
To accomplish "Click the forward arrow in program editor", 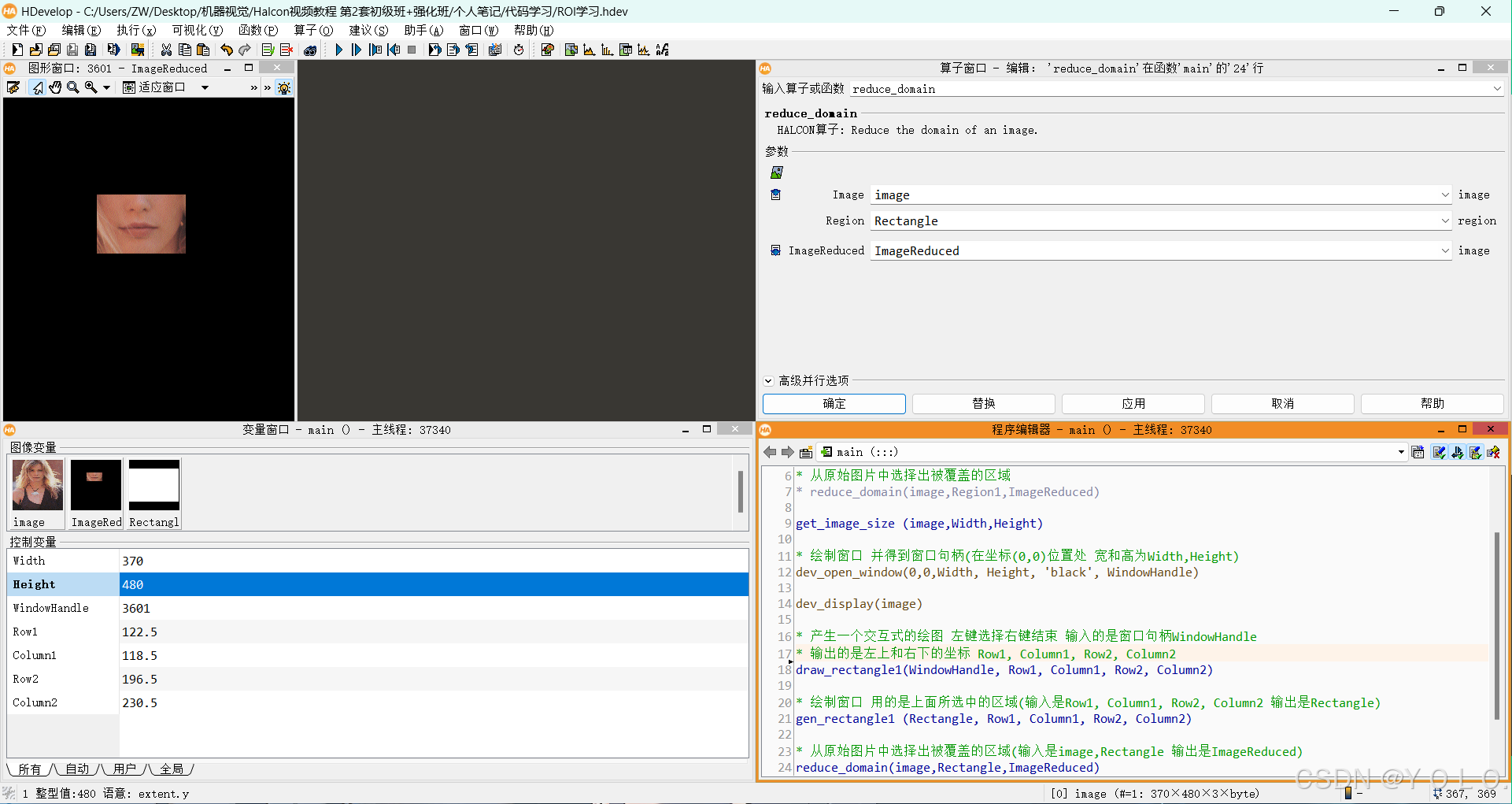I will pyautogui.click(x=788, y=452).
